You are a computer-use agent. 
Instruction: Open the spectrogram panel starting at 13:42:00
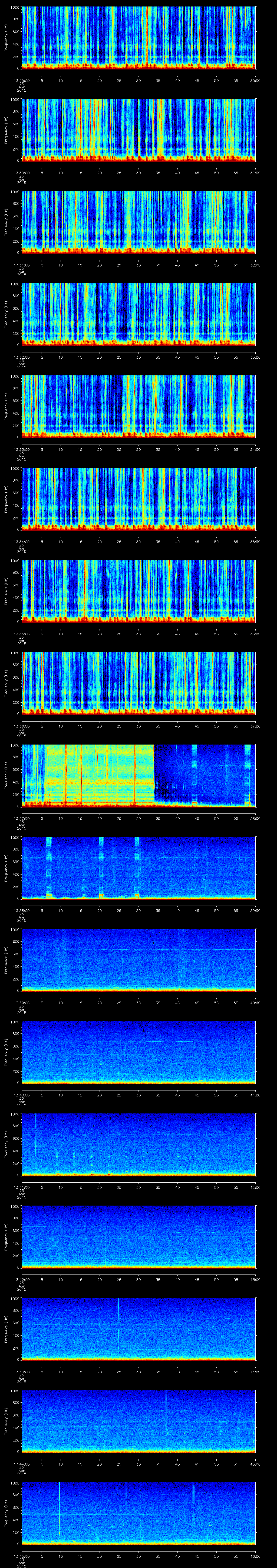138,1236
